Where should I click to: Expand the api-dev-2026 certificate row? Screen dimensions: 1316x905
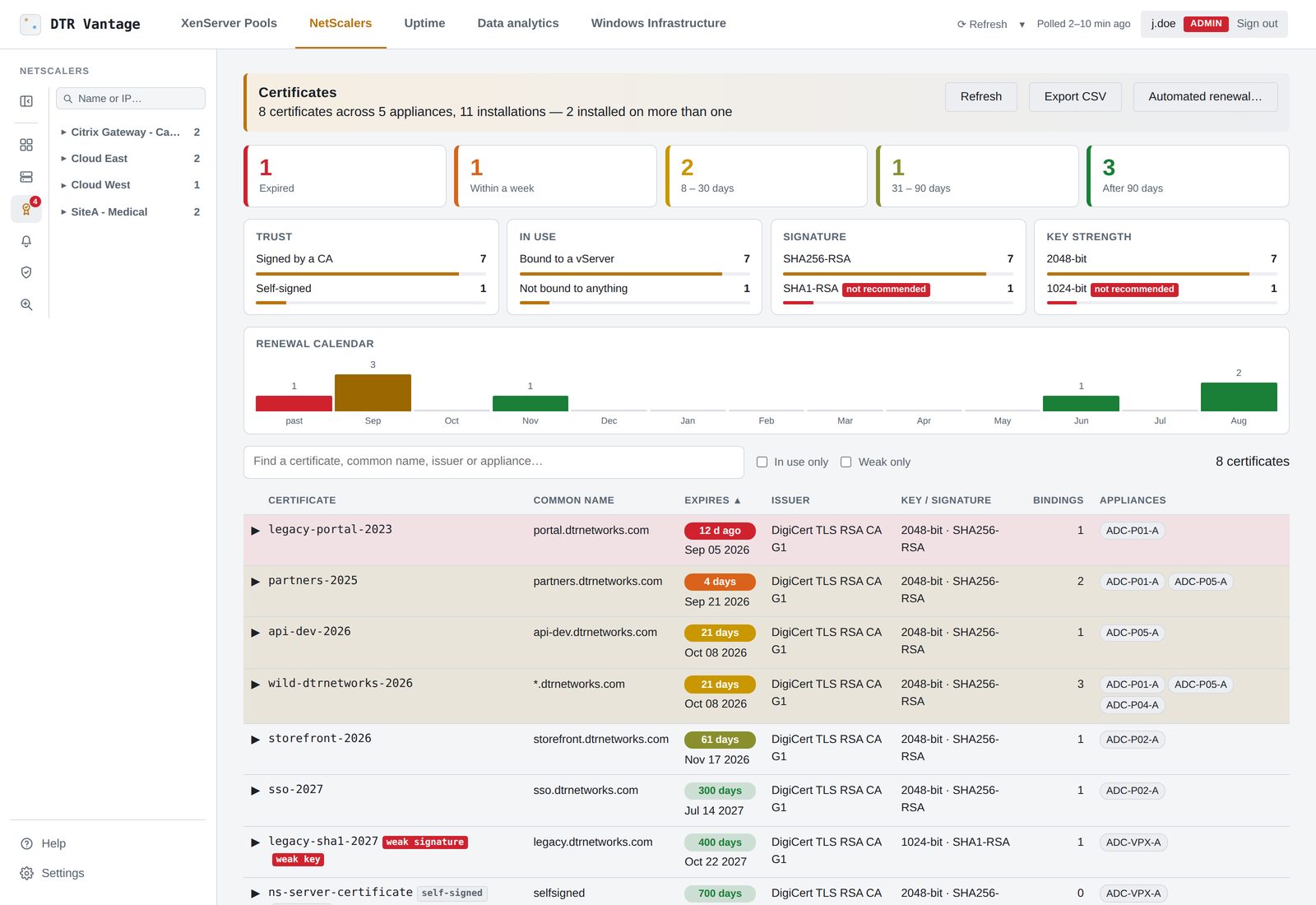pyautogui.click(x=255, y=633)
